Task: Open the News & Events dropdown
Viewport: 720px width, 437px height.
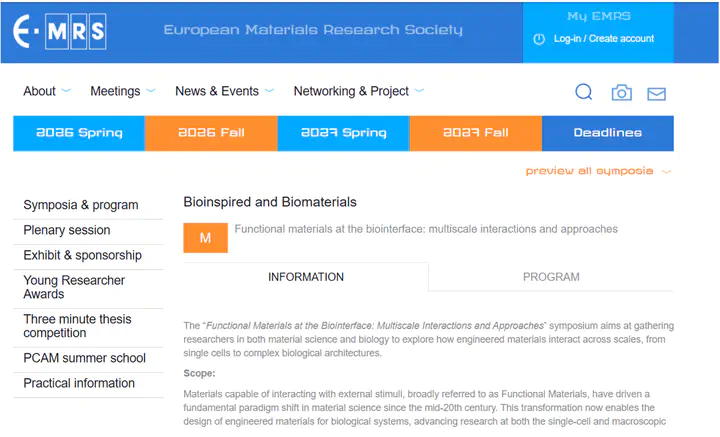Action: coord(224,91)
